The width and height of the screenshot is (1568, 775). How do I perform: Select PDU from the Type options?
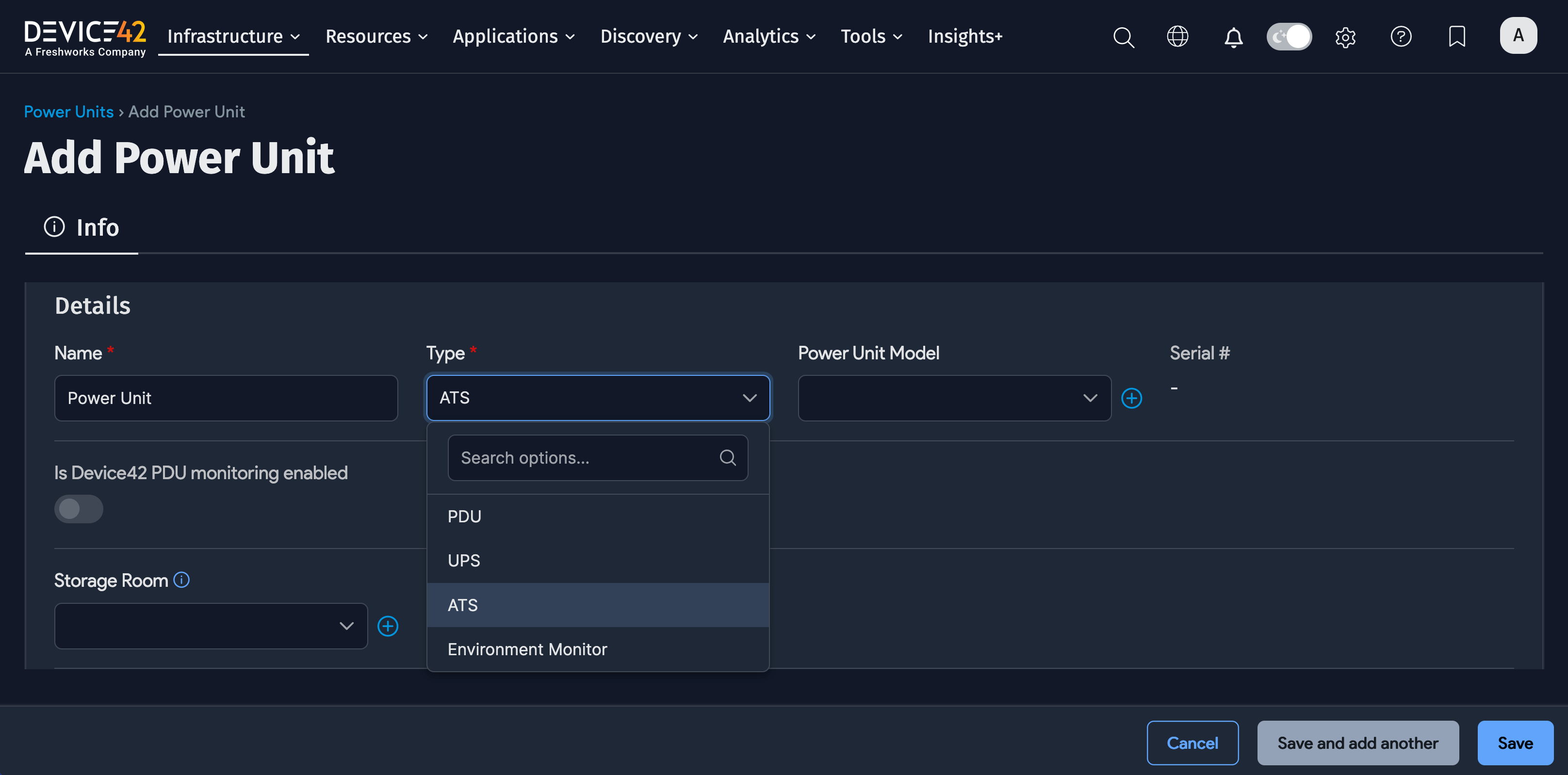[598, 517]
